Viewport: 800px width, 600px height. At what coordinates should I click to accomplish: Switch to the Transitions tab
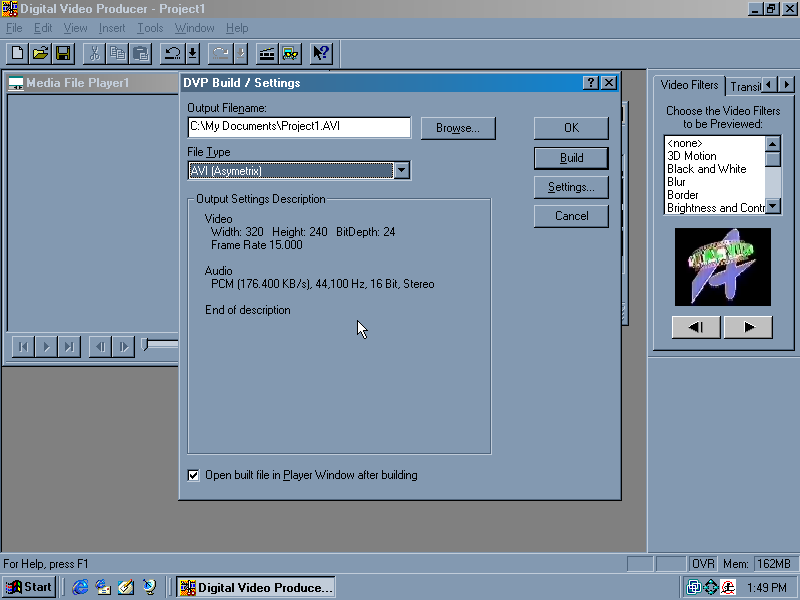pos(745,87)
